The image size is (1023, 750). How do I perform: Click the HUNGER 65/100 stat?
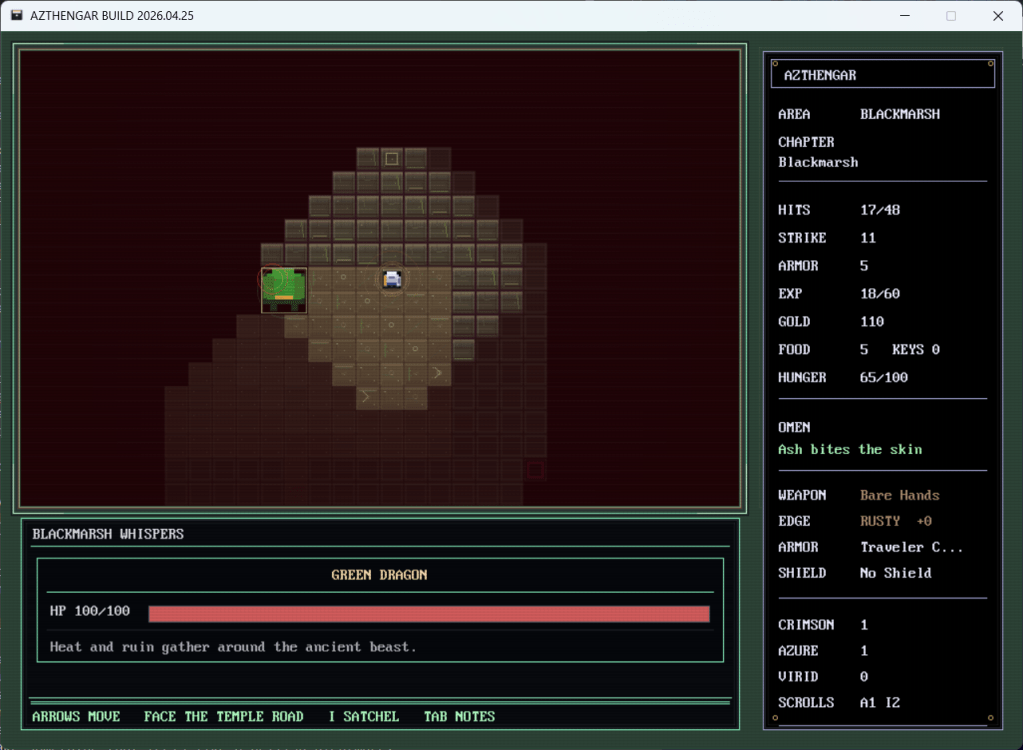(844, 377)
